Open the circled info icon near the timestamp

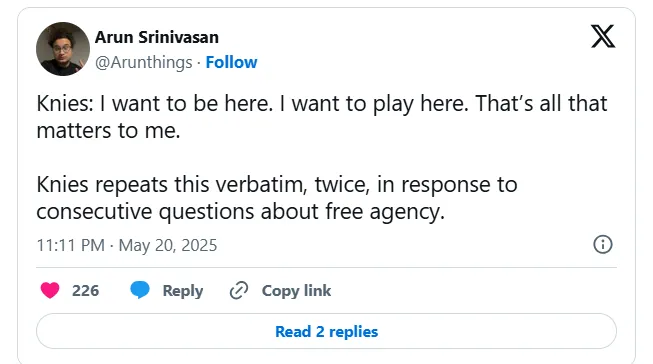coord(603,244)
